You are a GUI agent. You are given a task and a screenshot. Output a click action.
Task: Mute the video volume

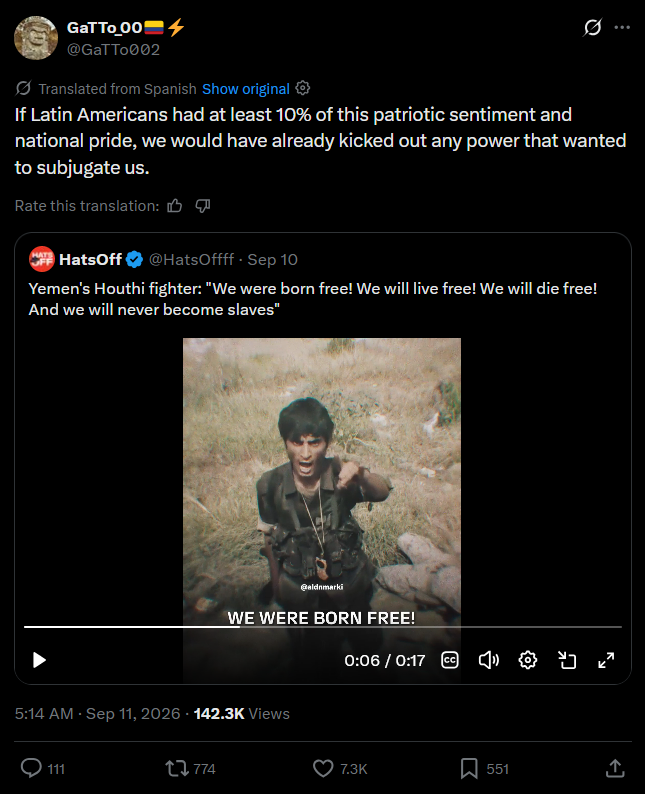tap(489, 660)
